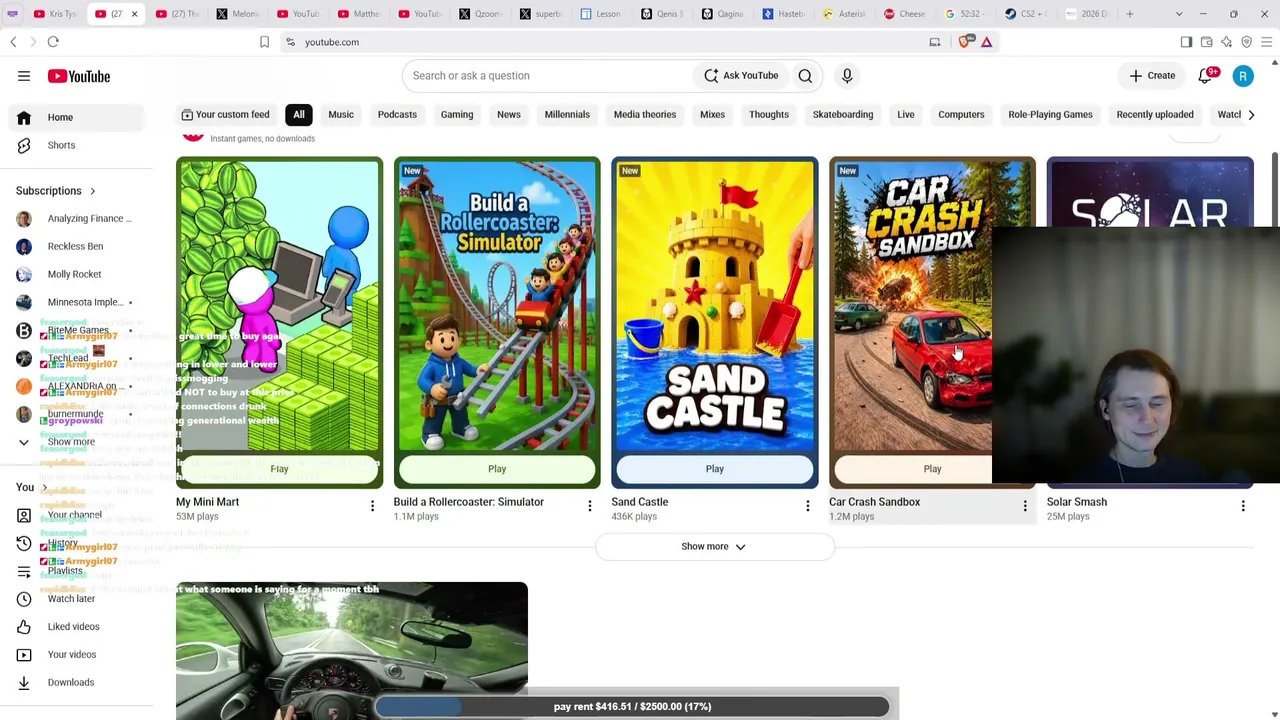The width and height of the screenshot is (1280, 720).
Task: Select the Music filter chip
Action: coord(341,115)
